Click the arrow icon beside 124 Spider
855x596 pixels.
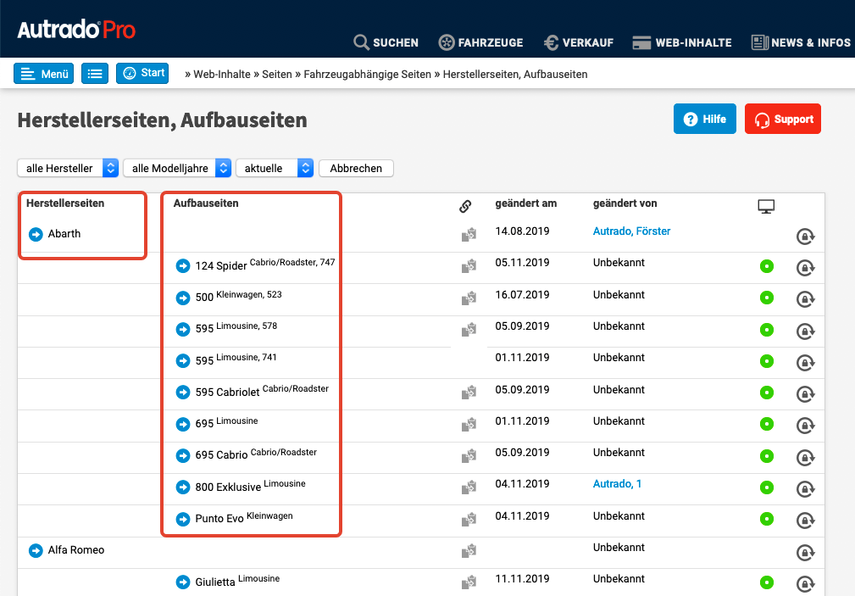click(x=183, y=266)
